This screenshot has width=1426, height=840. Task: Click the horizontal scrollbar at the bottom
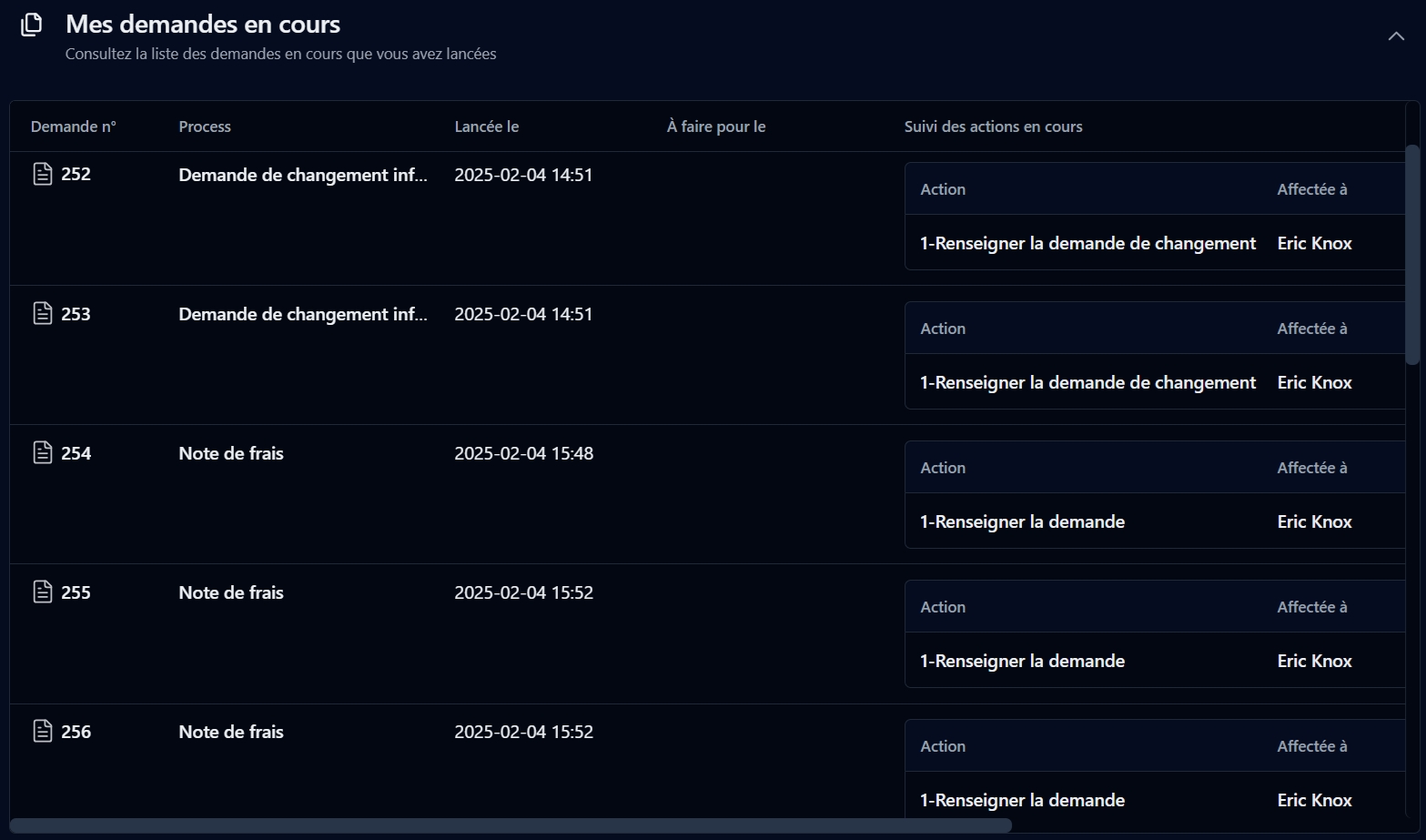510,825
